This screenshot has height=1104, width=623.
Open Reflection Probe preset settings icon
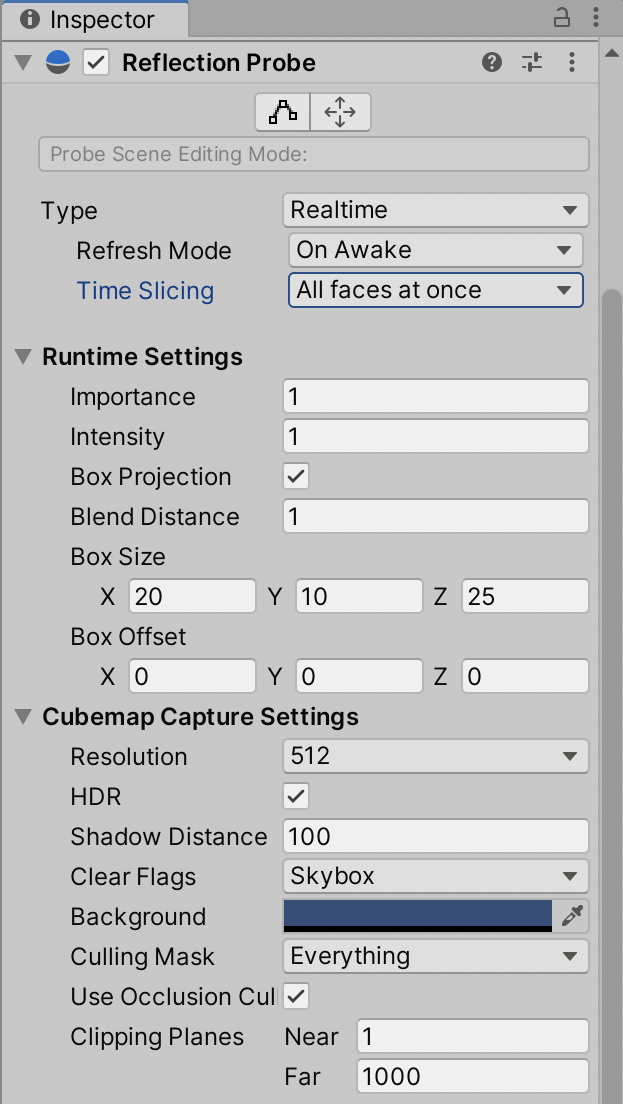(x=532, y=63)
